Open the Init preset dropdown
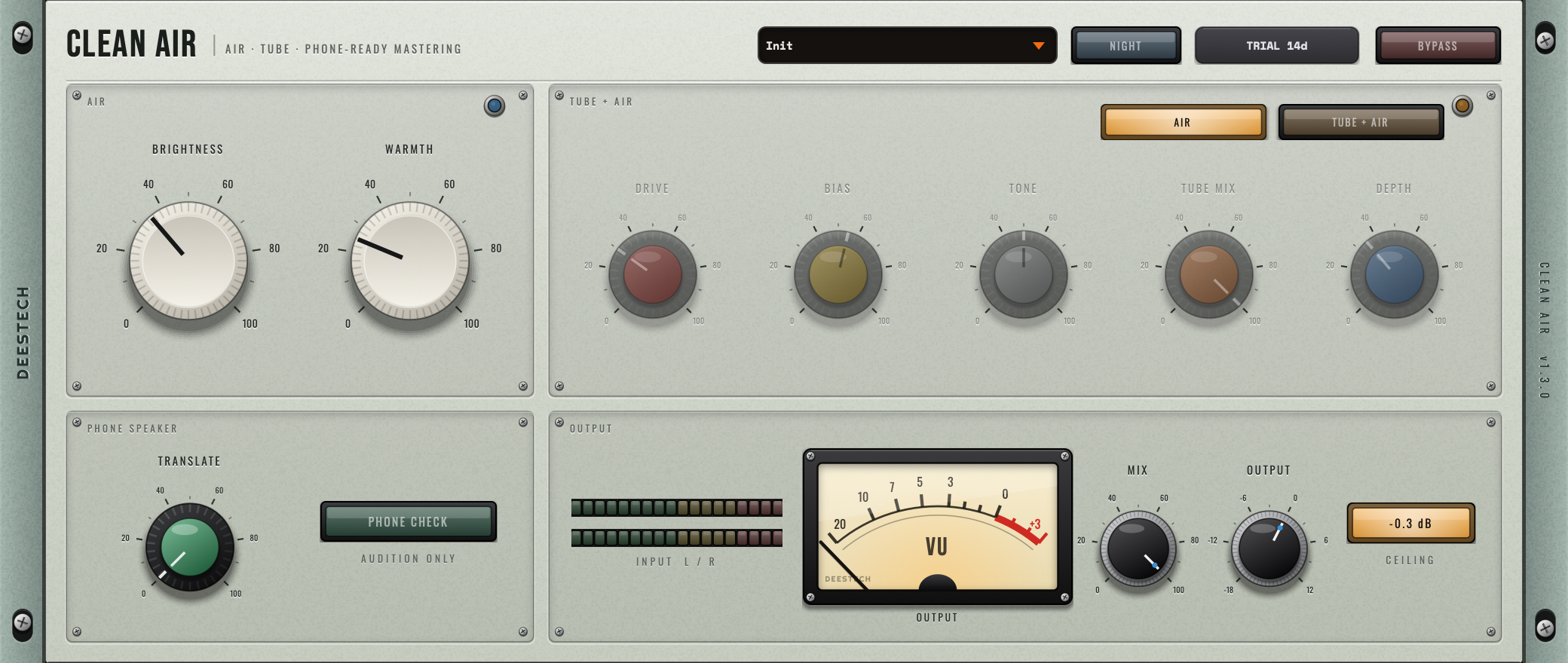Viewport: 1568px width, 663px height. (x=907, y=46)
